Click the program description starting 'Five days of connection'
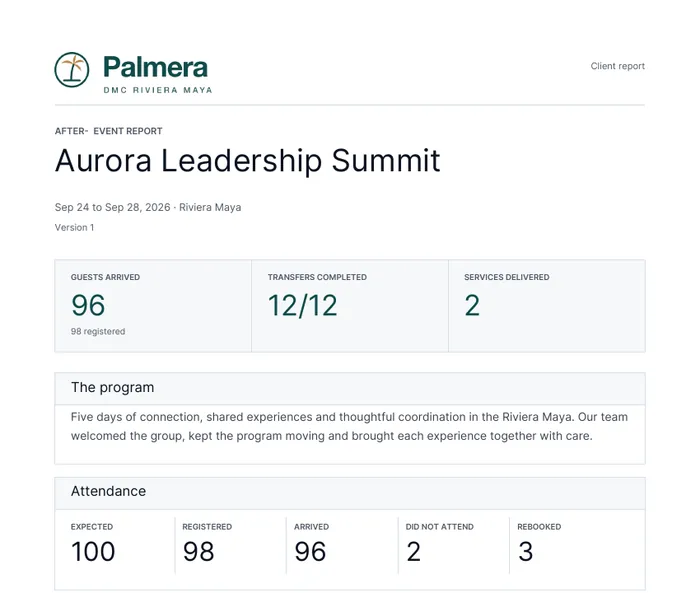 click(x=349, y=426)
